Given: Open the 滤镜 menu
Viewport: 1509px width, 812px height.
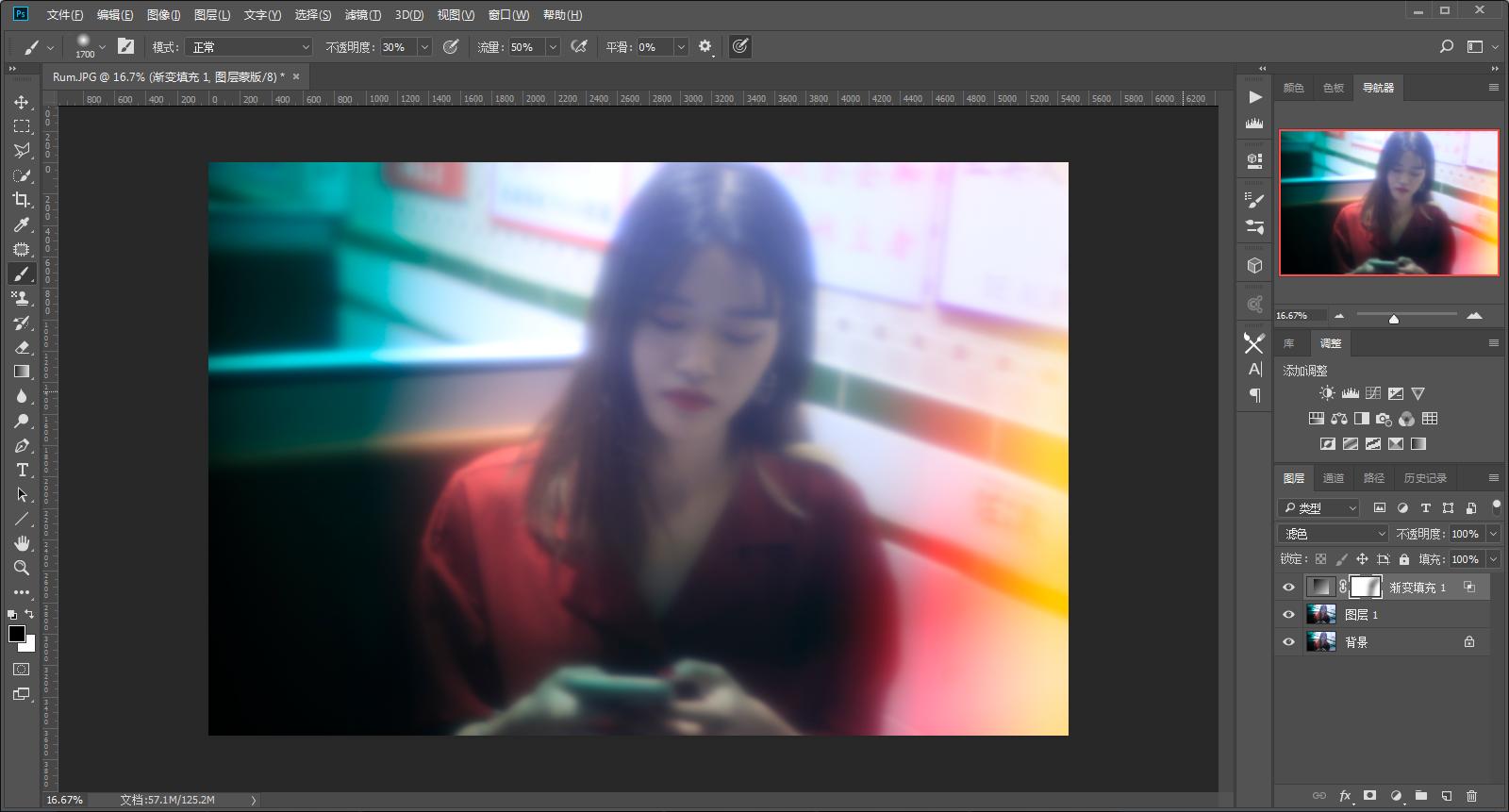Looking at the screenshot, I should (x=362, y=15).
